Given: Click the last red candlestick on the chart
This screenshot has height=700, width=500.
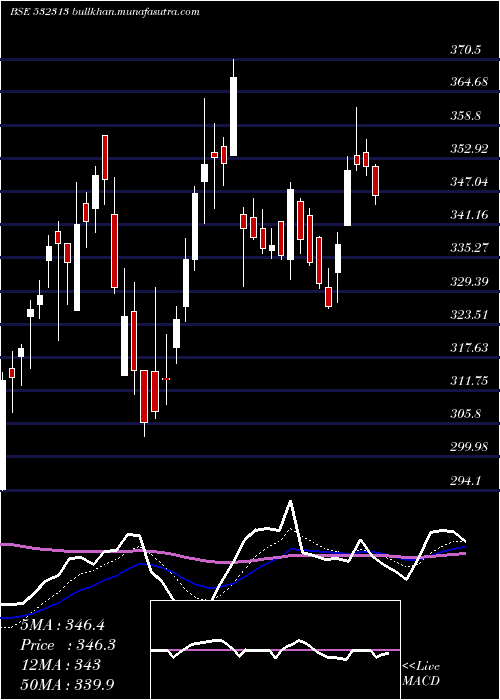Looking at the screenshot, I should (x=376, y=181).
